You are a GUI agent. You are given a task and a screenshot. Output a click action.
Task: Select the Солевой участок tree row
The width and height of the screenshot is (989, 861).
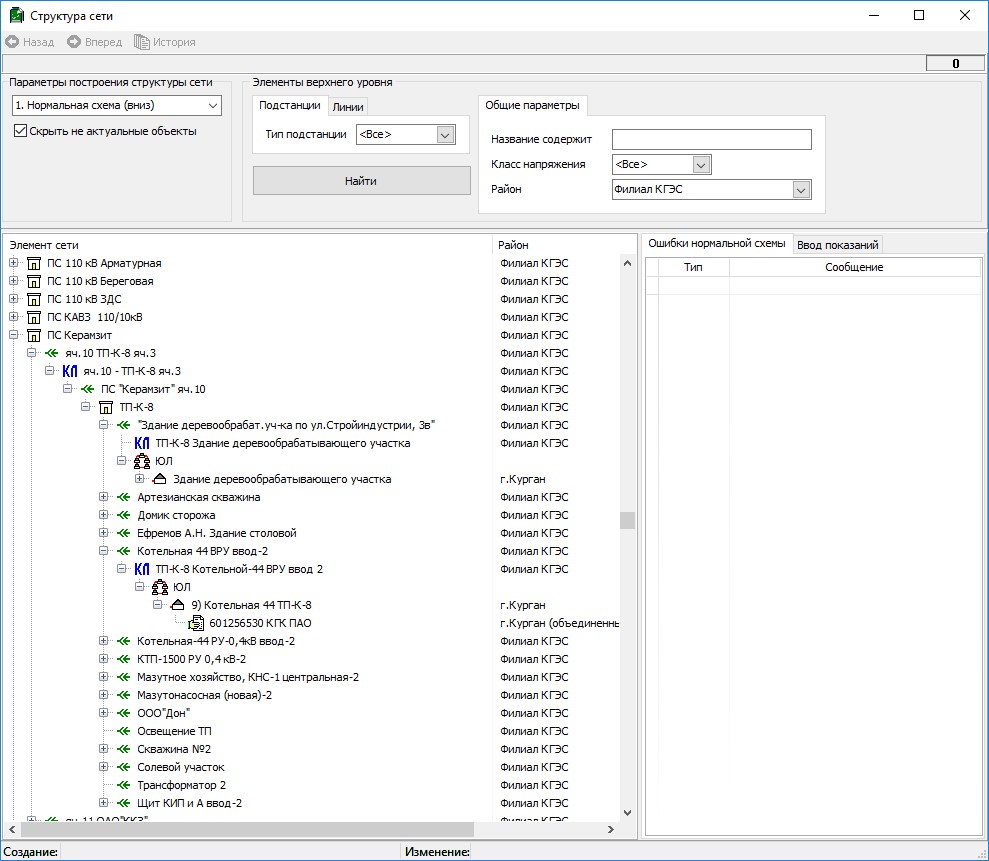pos(180,767)
